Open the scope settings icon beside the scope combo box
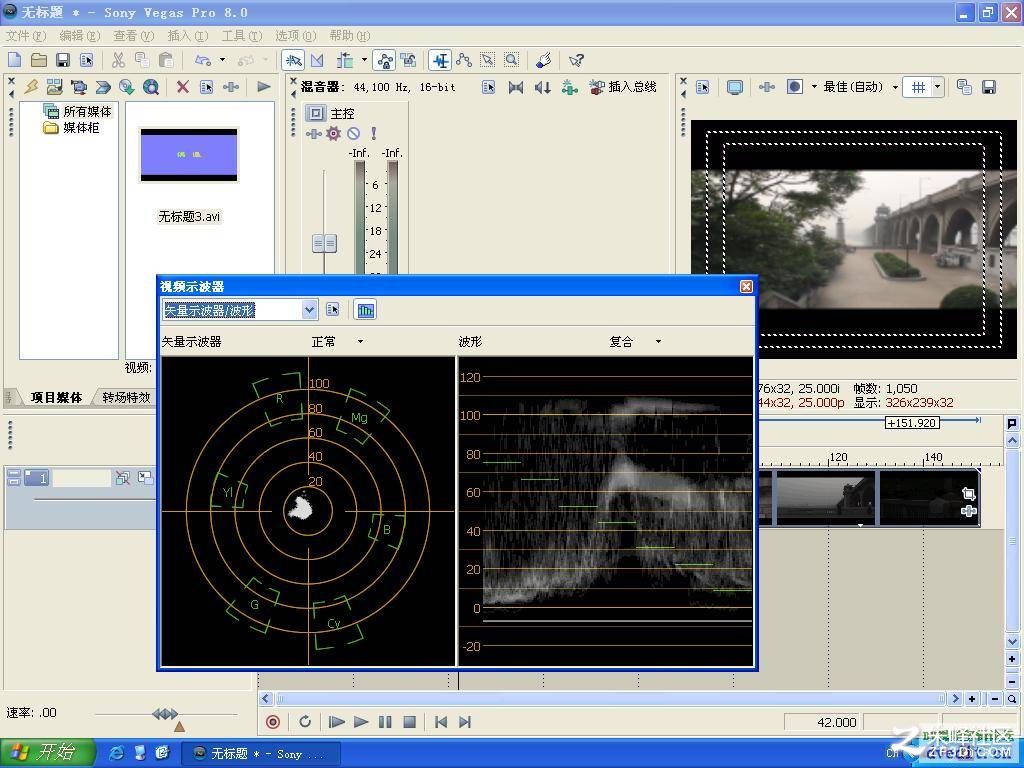The height and width of the screenshot is (768, 1024). (333, 310)
